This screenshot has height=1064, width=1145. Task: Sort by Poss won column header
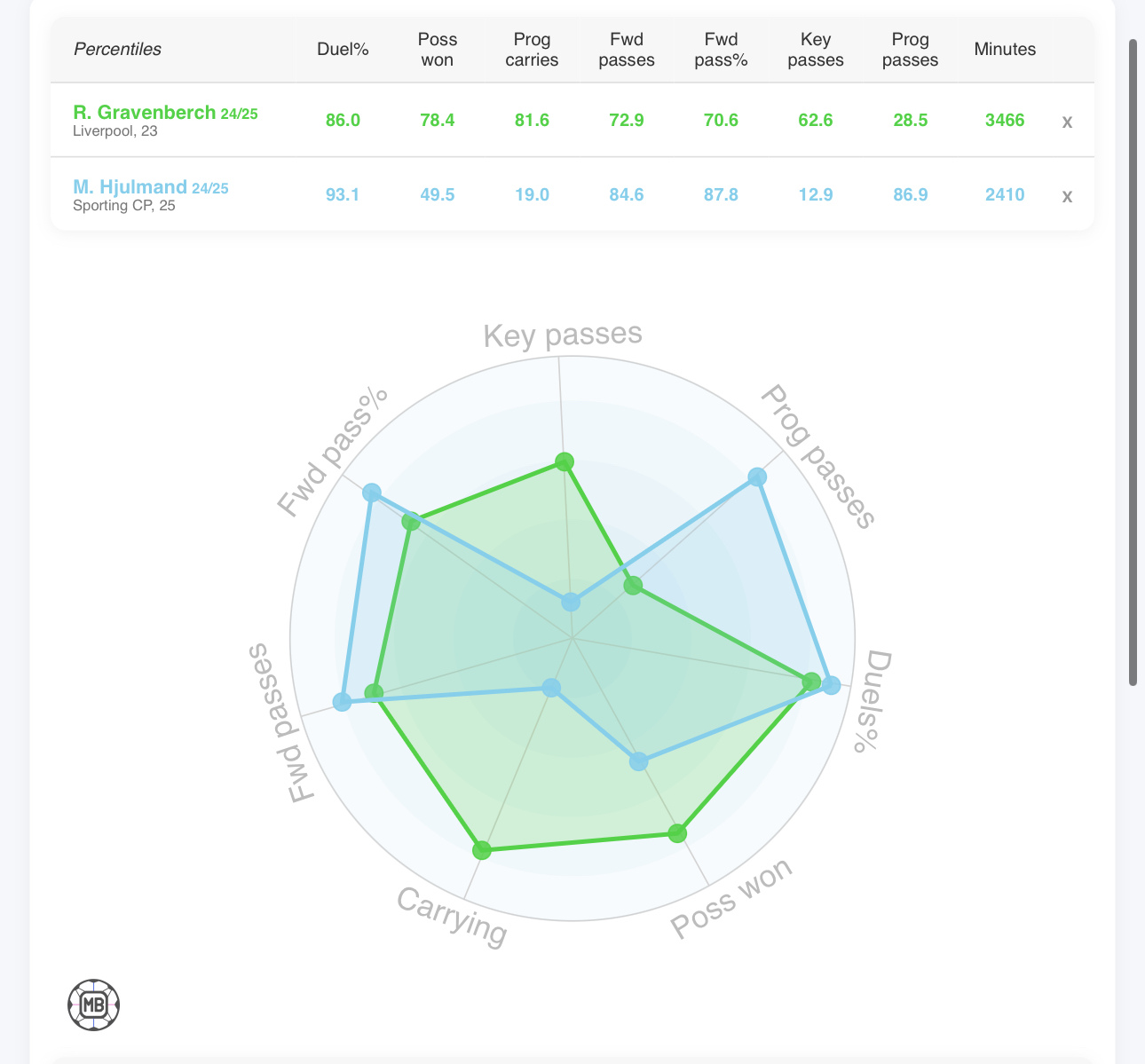click(438, 50)
